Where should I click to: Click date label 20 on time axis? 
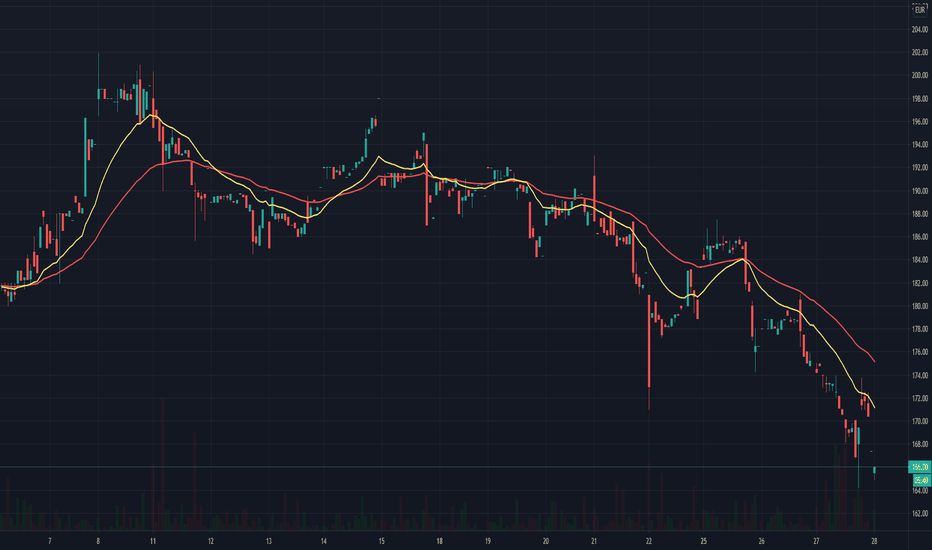pos(546,541)
